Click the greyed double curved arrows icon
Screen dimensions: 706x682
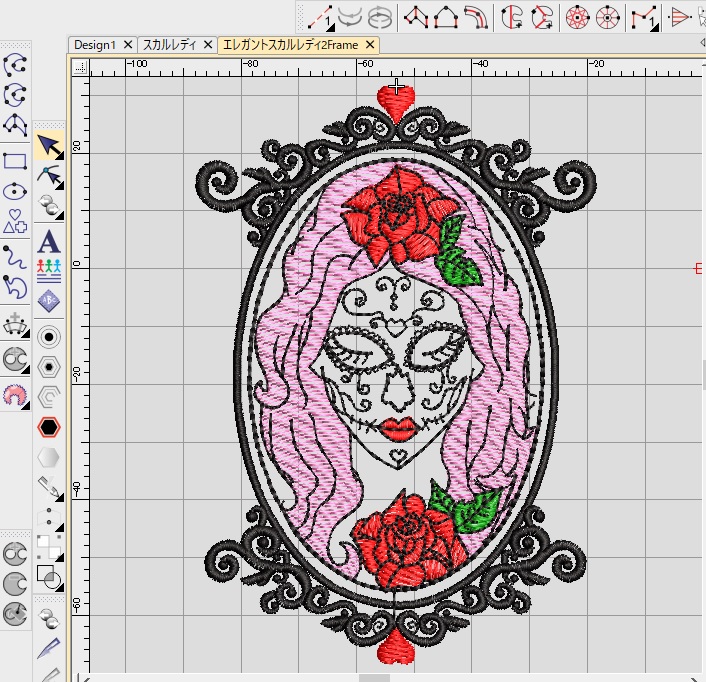coord(350,17)
